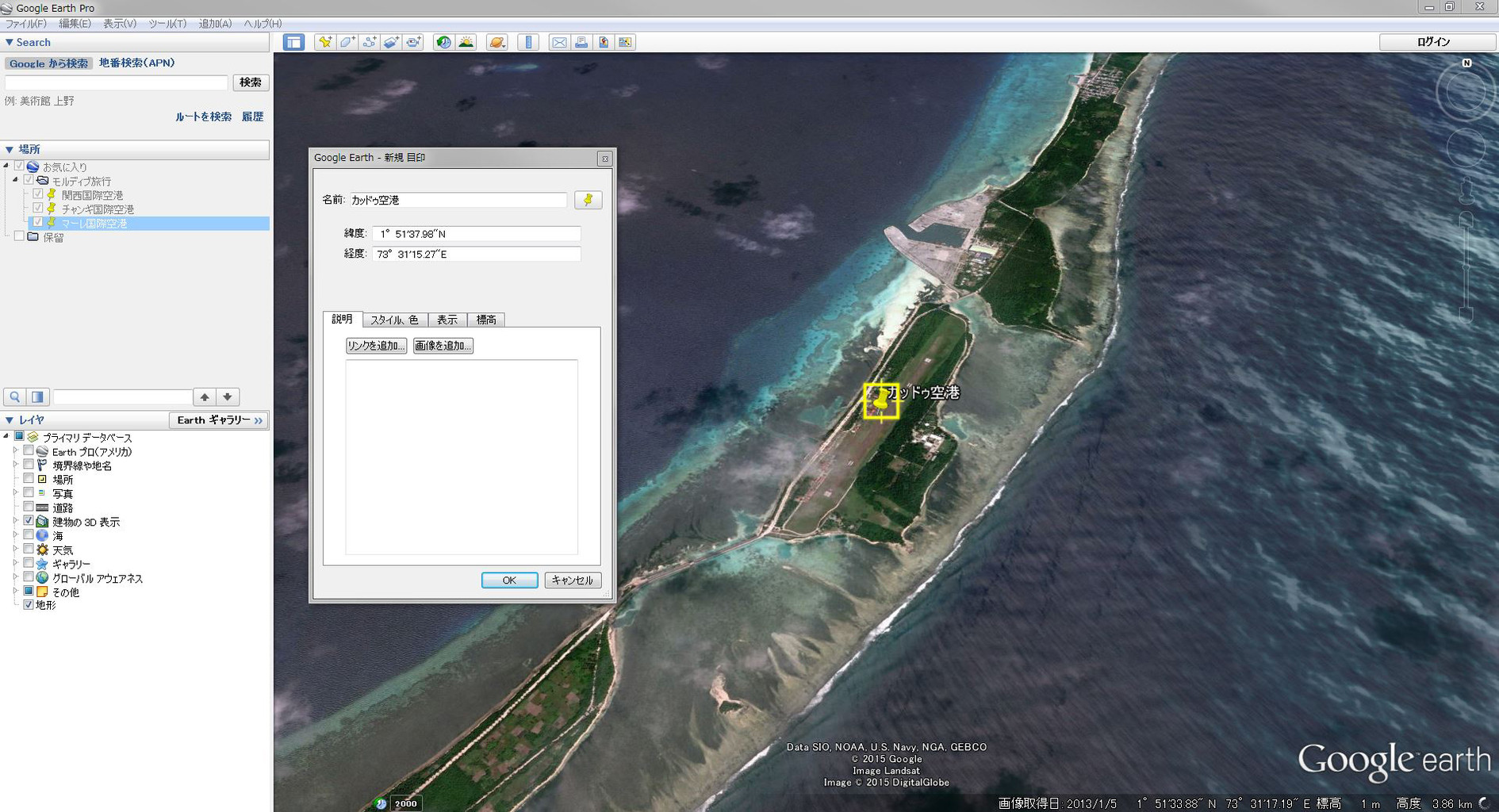Screen dimensions: 1499x812
Task: Click the 緯度 latitude input field
Action: [477, 234]
